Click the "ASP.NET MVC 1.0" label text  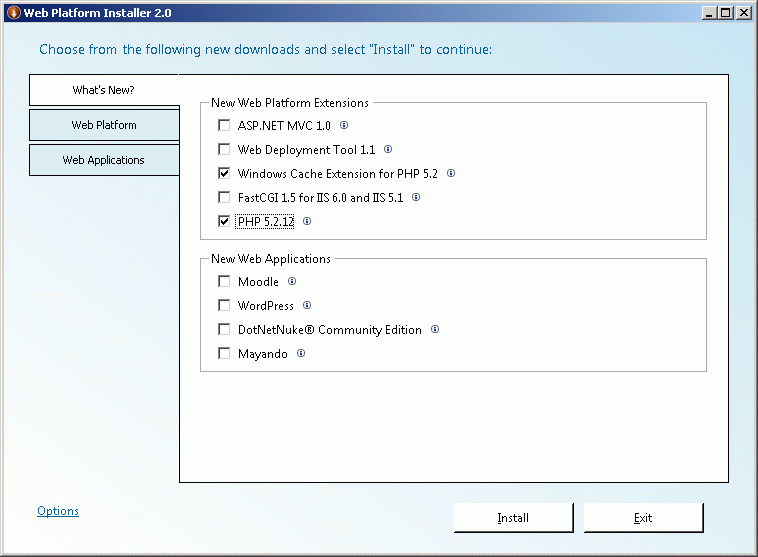tap(284, 126)
